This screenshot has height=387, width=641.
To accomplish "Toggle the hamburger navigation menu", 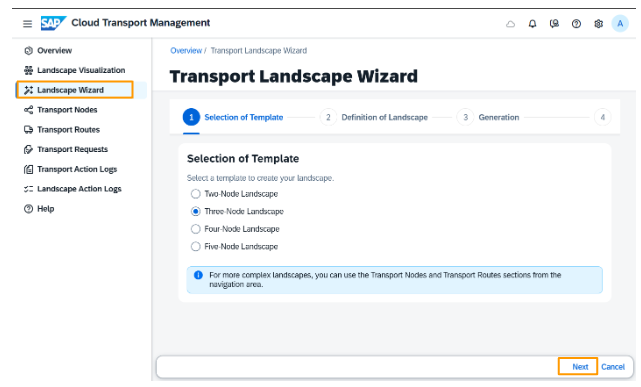I will click(x=27, y=24).
